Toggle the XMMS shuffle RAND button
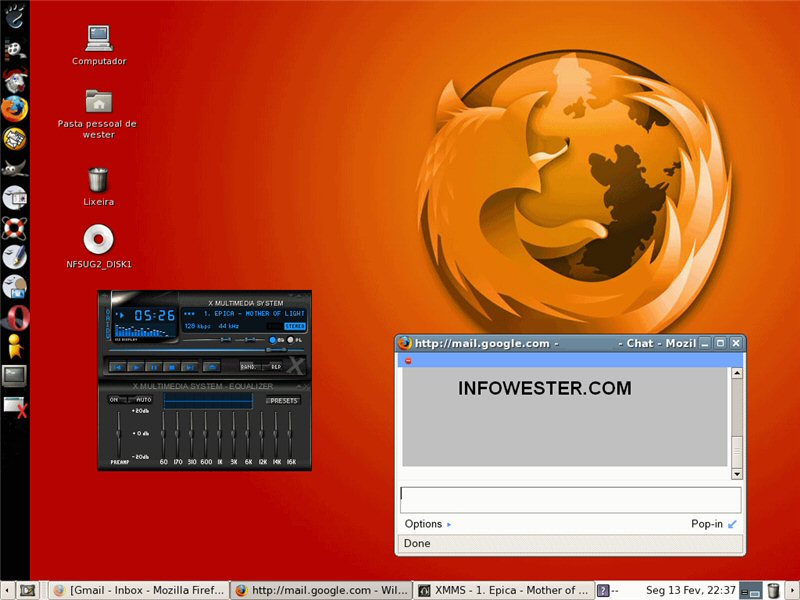800x600 pixels. coord(247,367)
